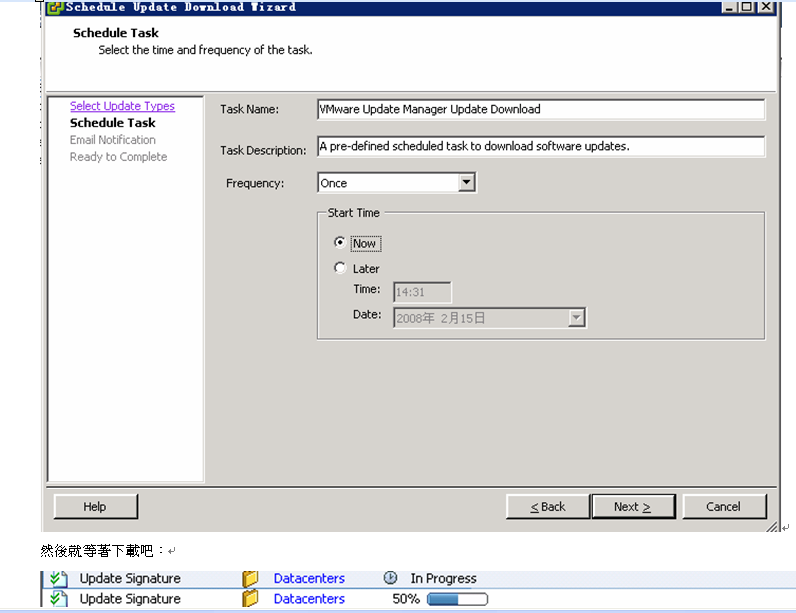
Task: Click the Datacenters folder icon in the In Progress row
Action: [x=250, y=578]
